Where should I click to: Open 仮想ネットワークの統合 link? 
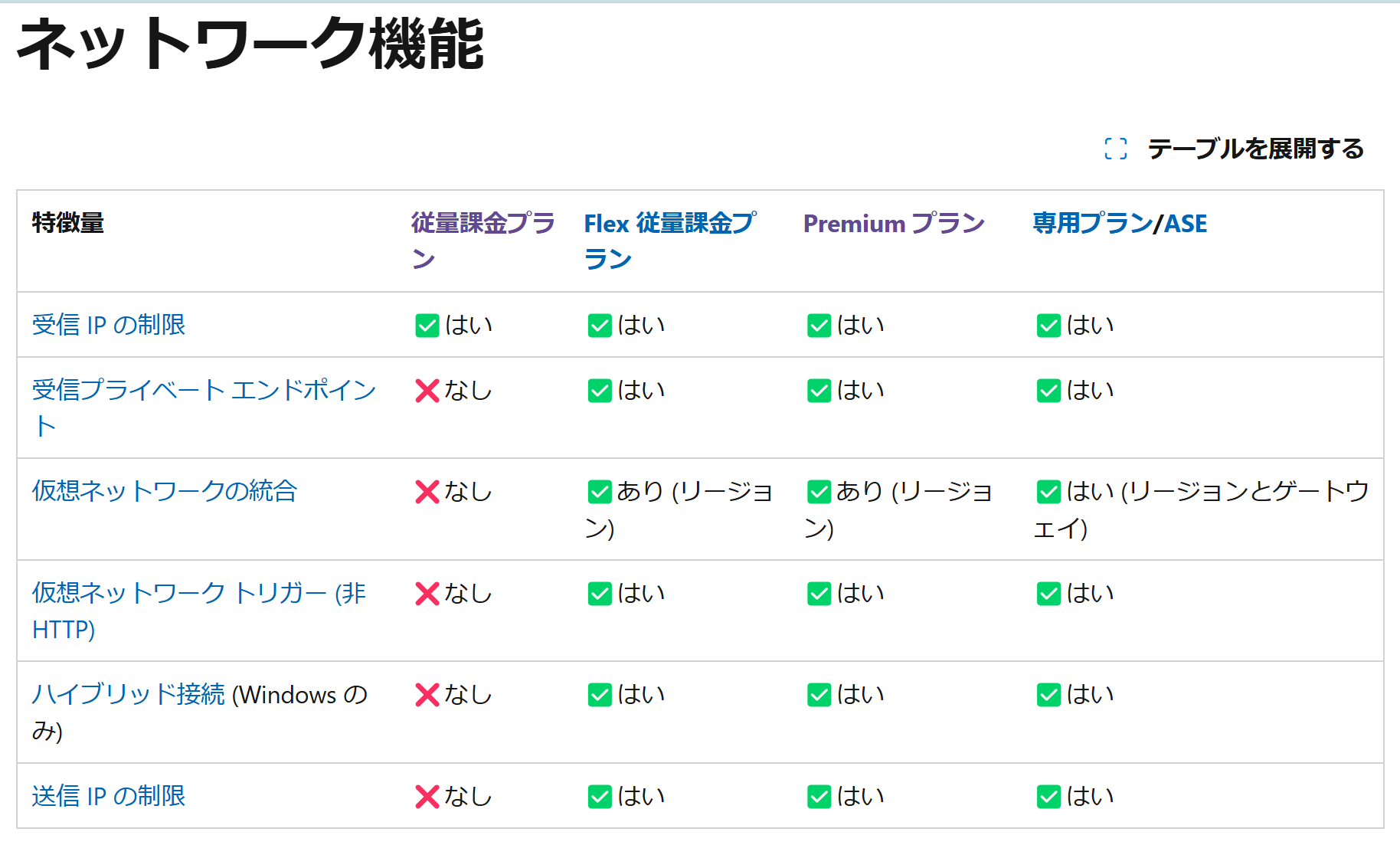pos(164,491)
